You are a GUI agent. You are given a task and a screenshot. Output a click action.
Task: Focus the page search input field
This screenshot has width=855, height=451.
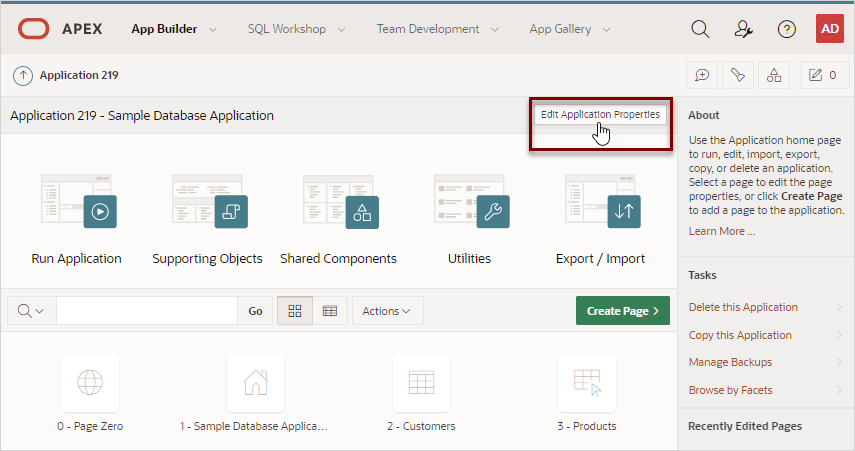[147, 311]
